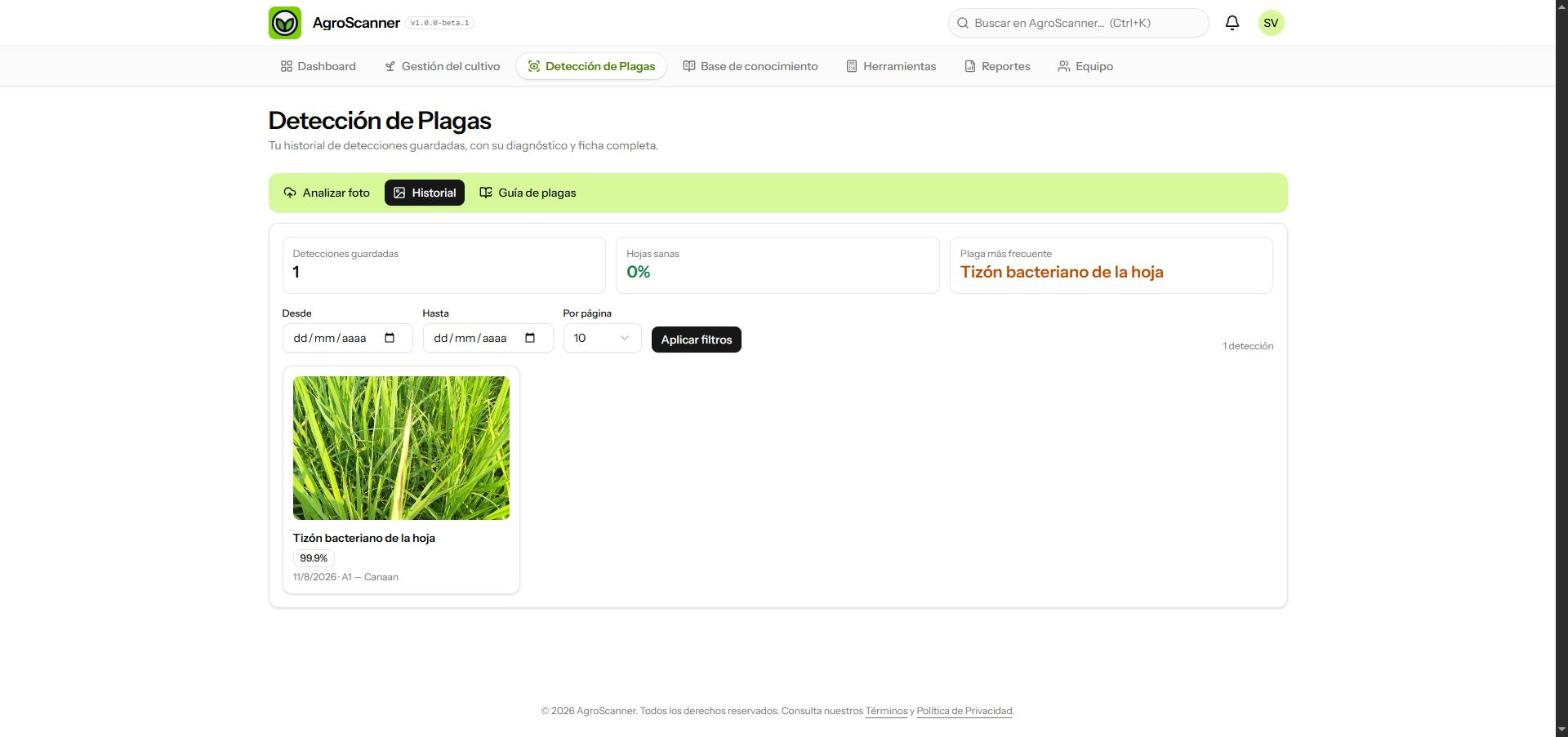This screenshot has width=1568, height=737.
Task: Open the Herramientas section
Action: [x=891, y=66]
